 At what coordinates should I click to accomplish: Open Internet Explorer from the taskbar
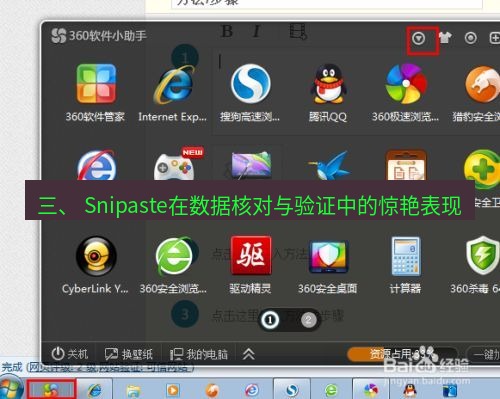(95, 390)
